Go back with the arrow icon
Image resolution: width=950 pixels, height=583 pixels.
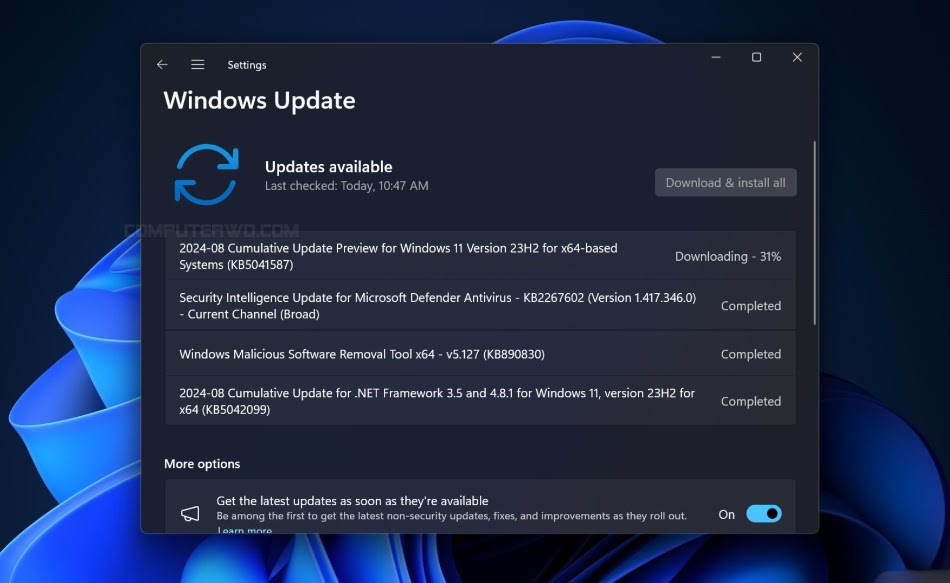pos(162,64)
